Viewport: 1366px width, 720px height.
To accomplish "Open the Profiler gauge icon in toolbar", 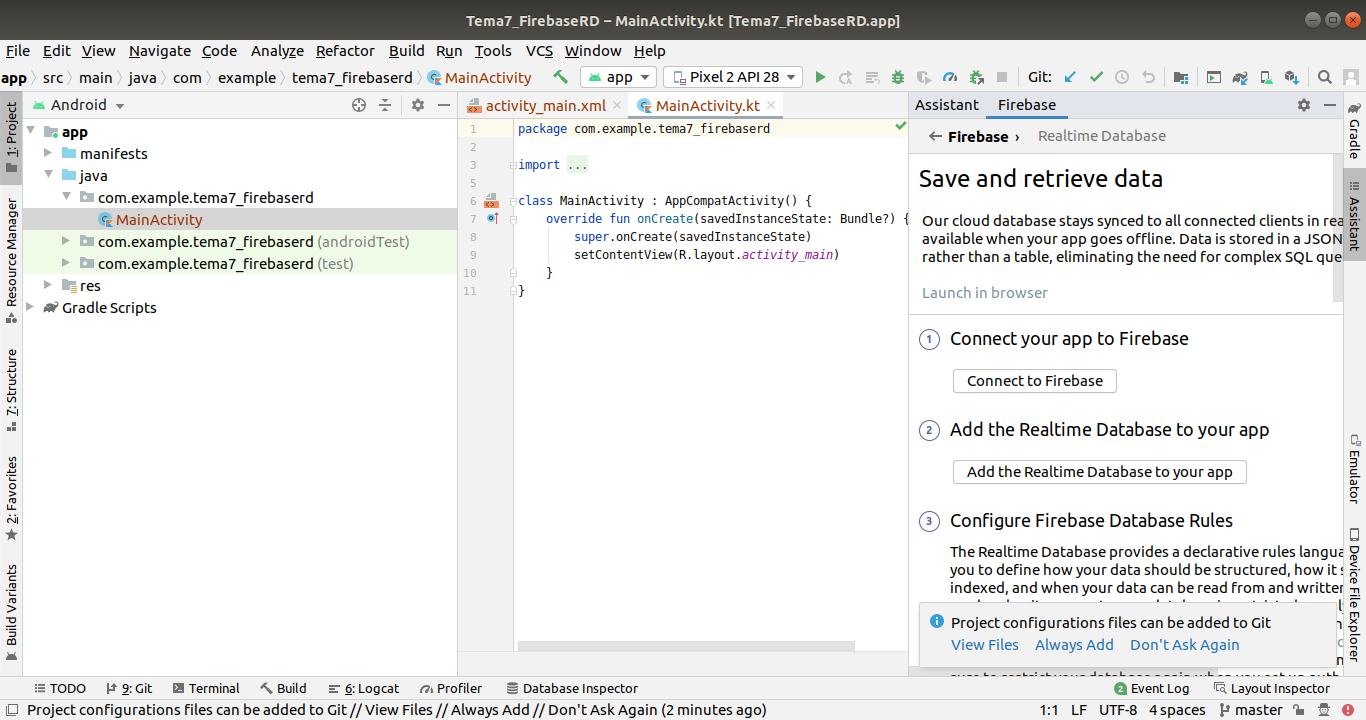I will (950, 77).
